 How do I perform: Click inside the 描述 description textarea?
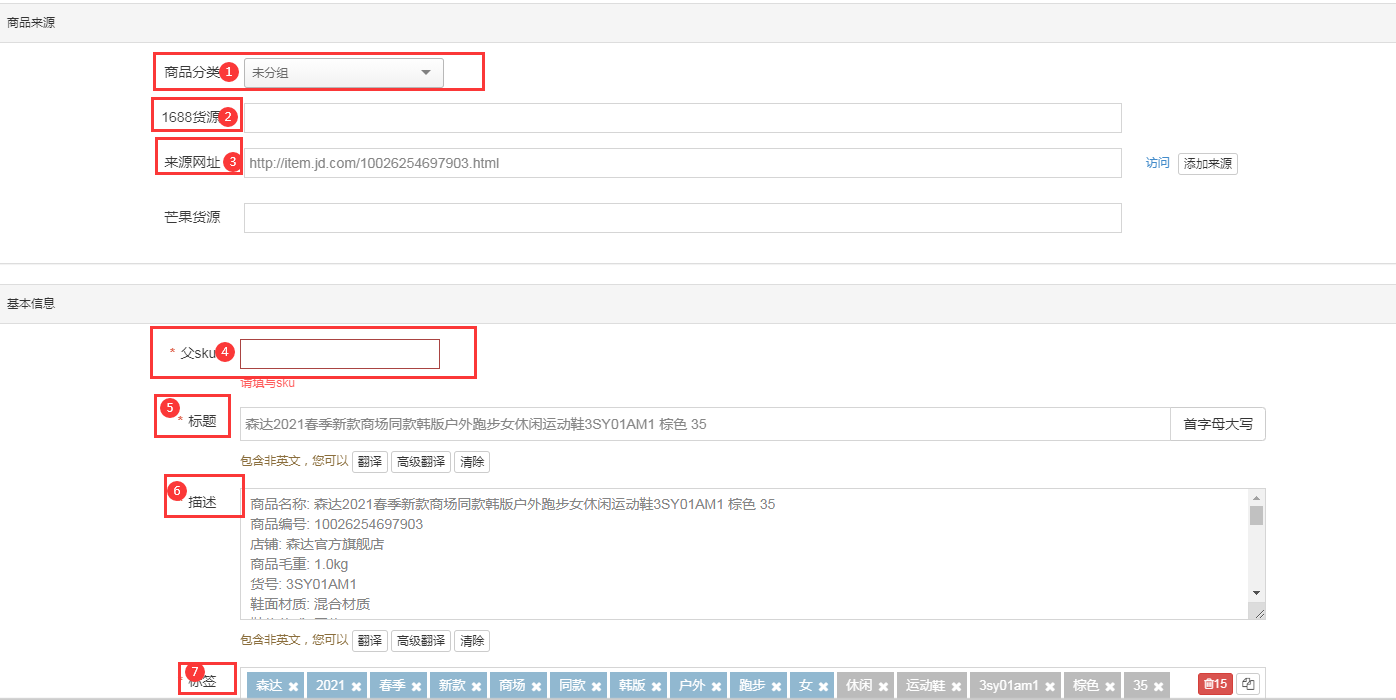coord(745,554)
